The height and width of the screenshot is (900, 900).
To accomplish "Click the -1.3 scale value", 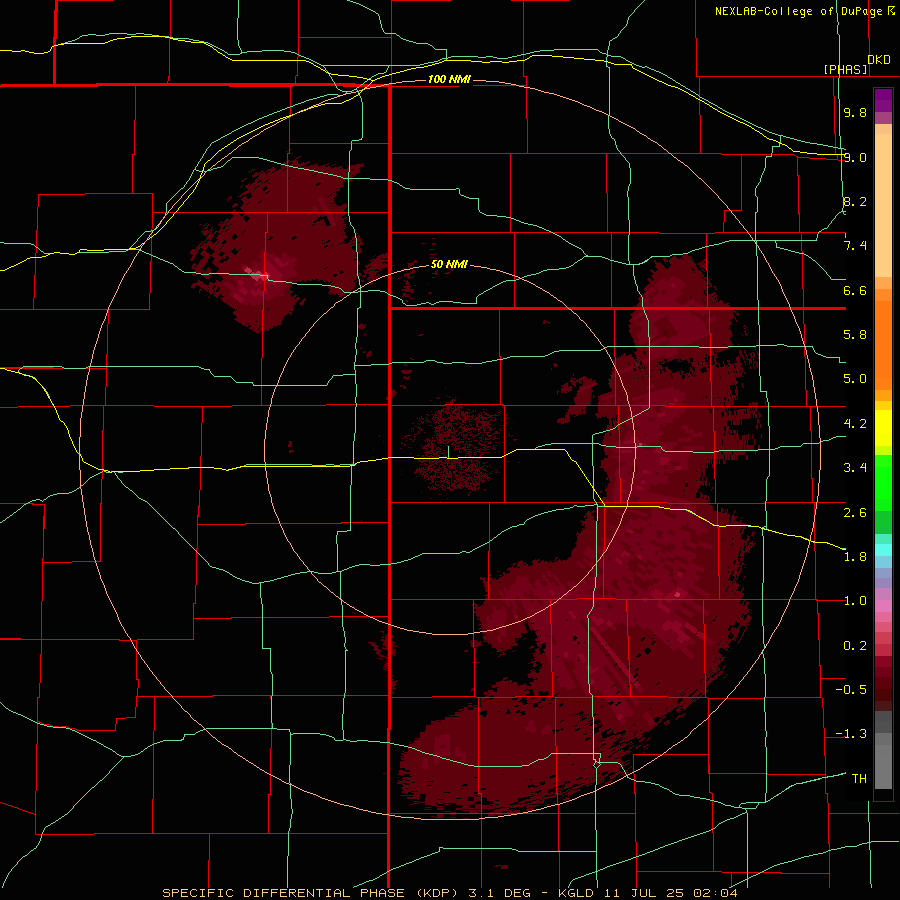I will click(851, 734).
